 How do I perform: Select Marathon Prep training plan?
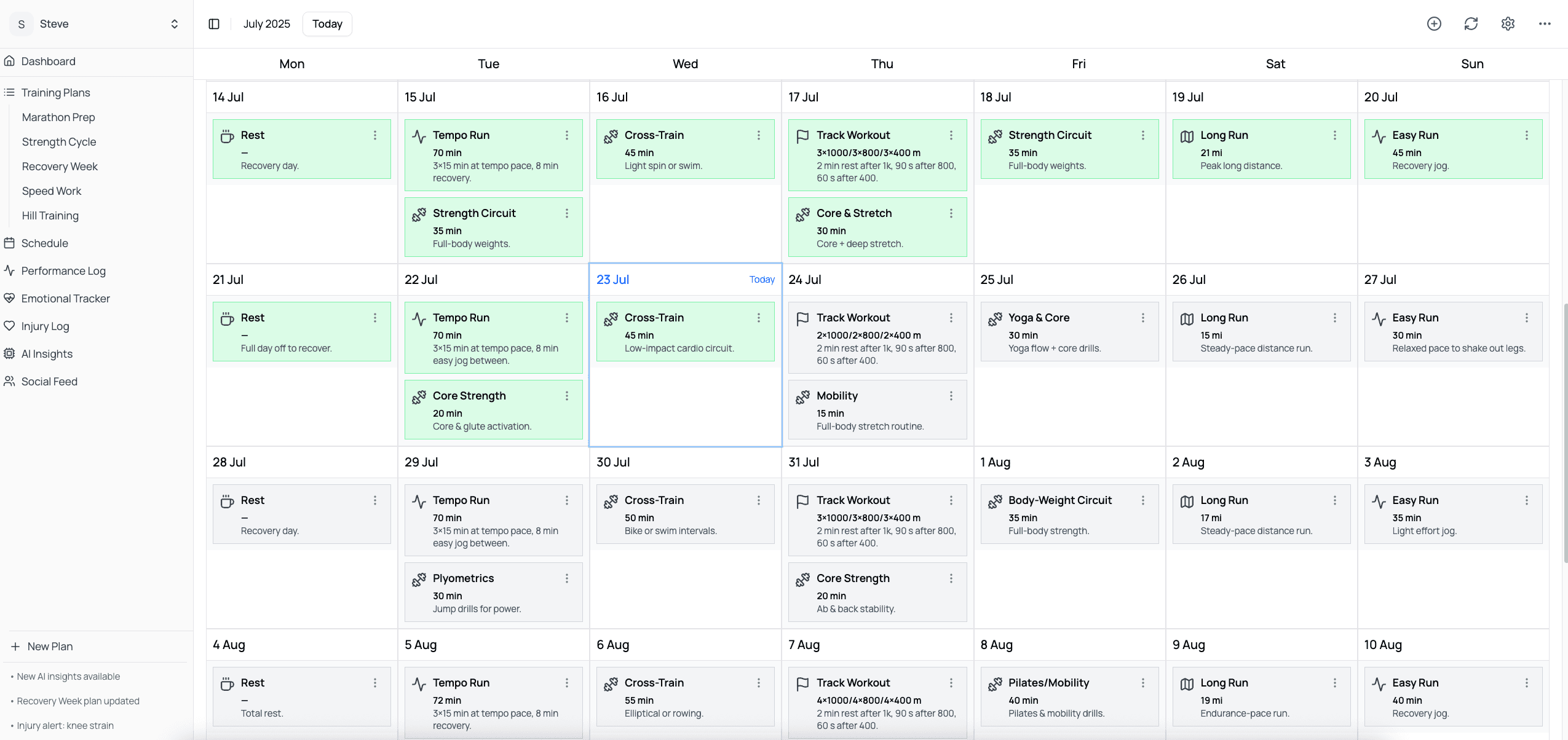click(x=58, y=117)
